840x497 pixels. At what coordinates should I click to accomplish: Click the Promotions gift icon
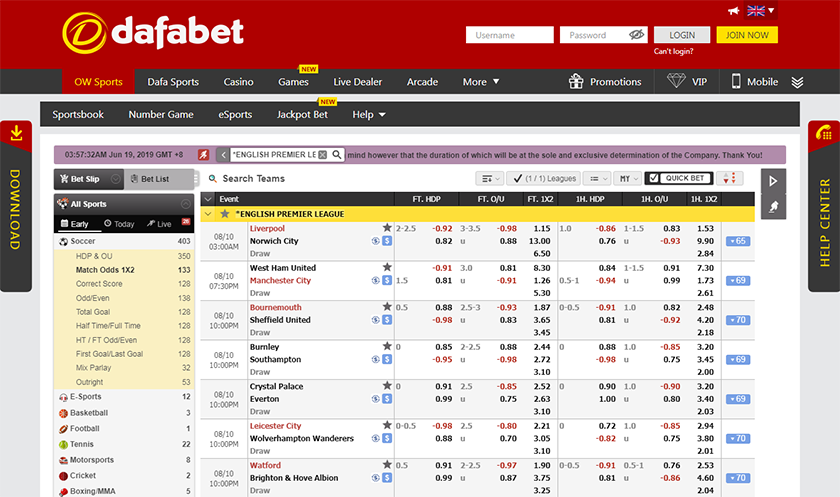pyautogui.click(x=576, y=82)
